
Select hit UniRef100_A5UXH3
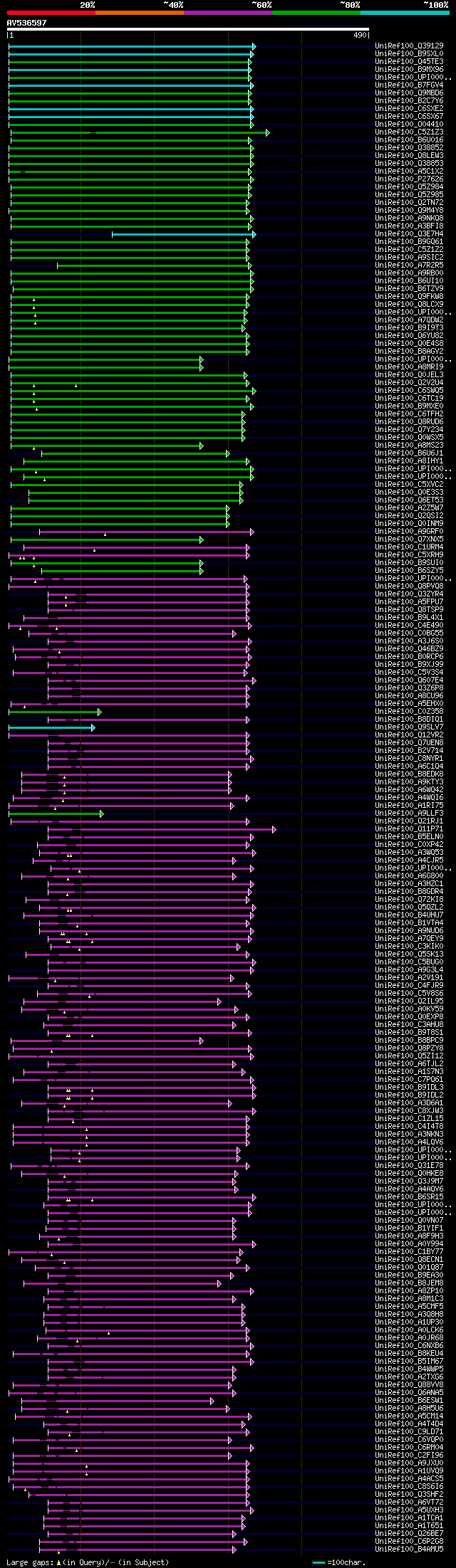(x=410, y=1510)
